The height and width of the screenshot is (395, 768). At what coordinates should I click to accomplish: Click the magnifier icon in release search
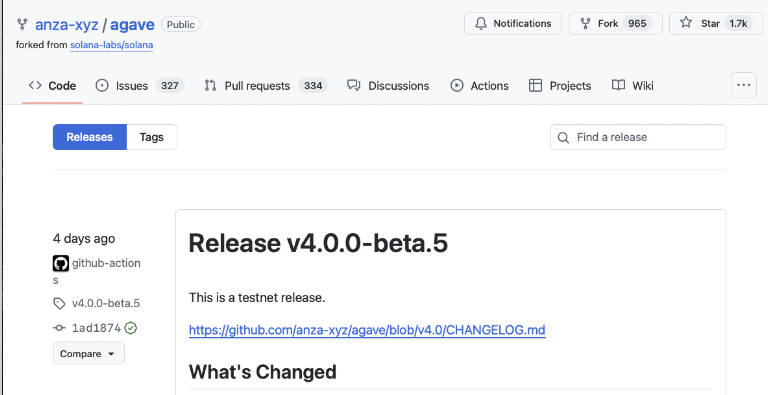coord(564,138)
